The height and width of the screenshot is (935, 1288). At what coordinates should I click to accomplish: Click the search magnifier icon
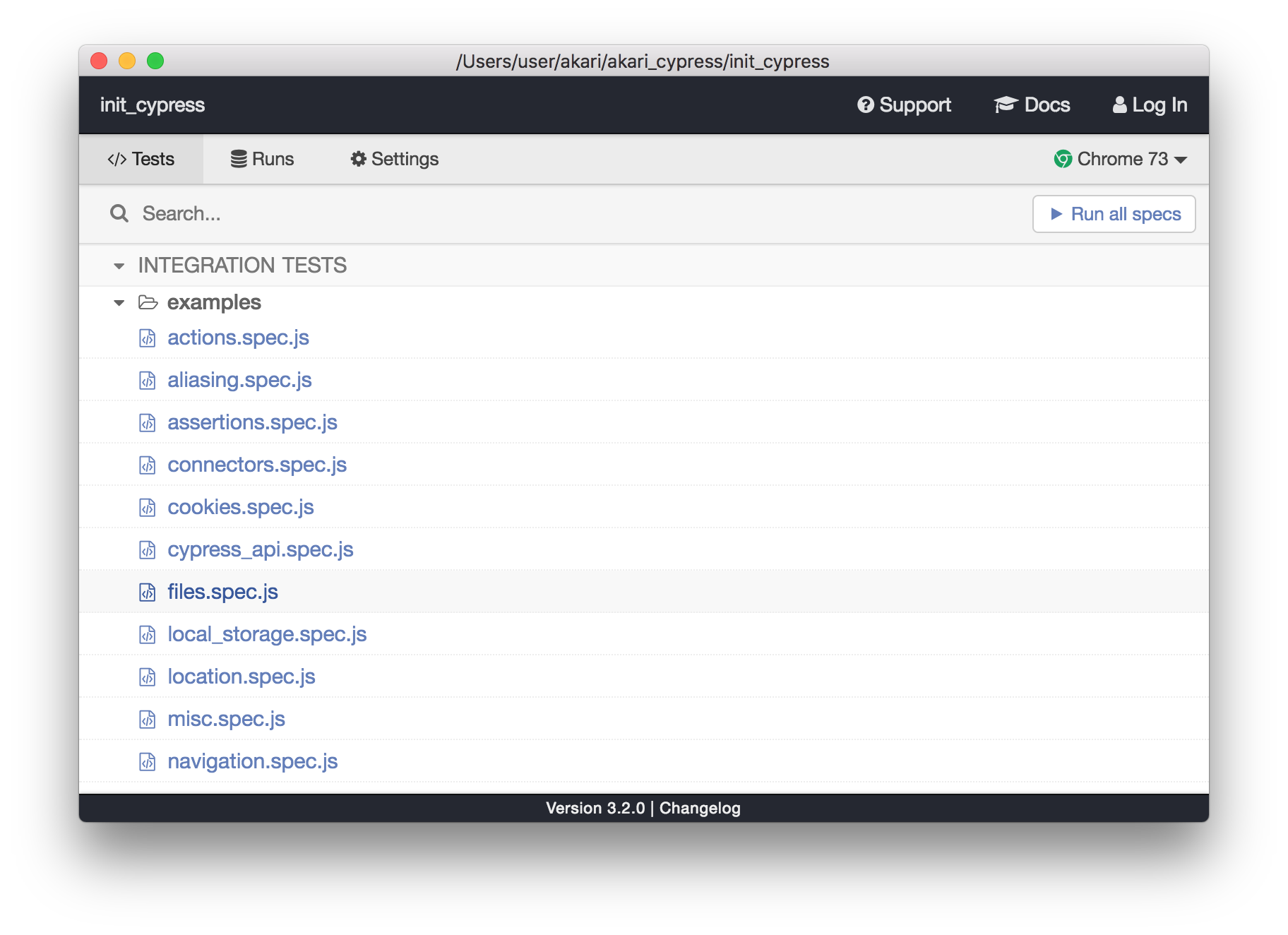click(119, 213)
